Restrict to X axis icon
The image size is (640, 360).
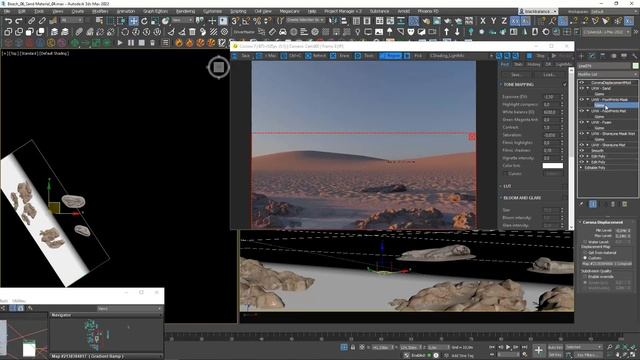coord(483,21)
